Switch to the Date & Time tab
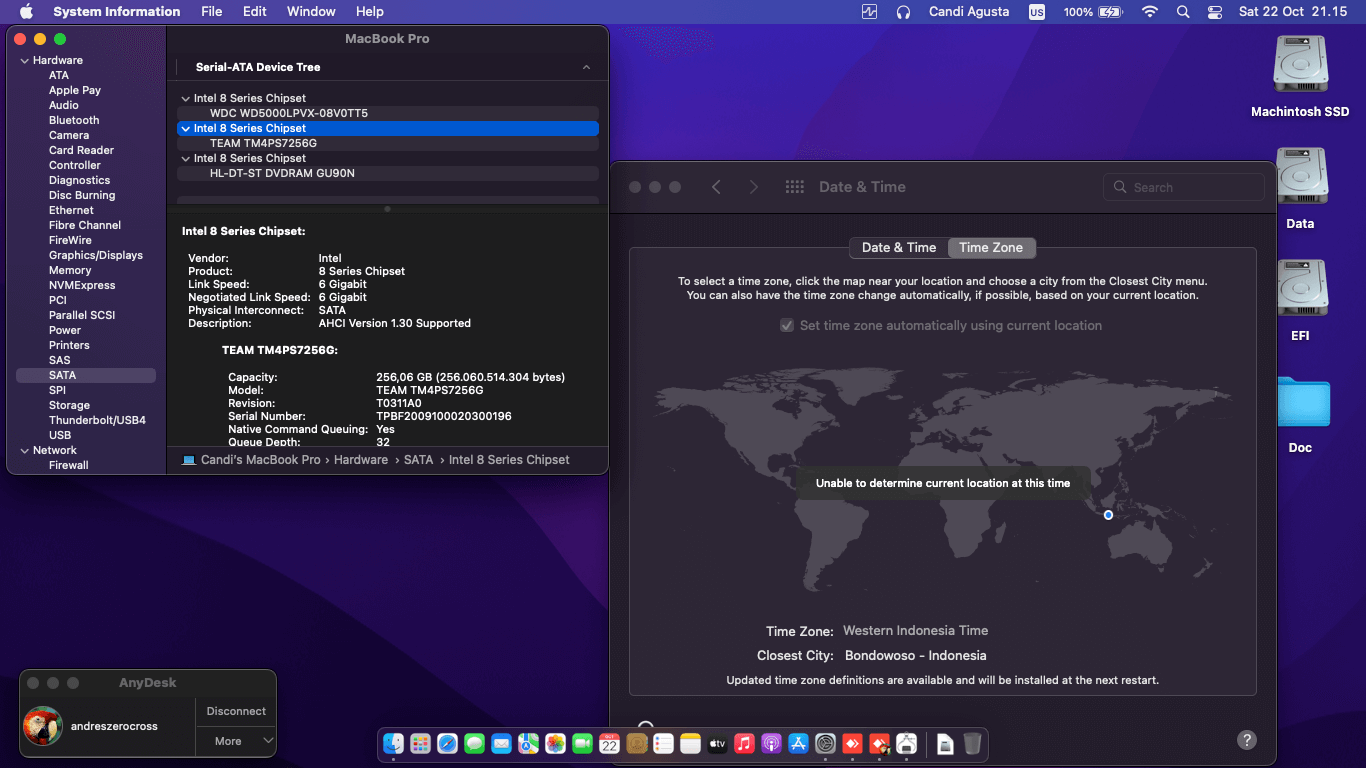 coord(898,247)
